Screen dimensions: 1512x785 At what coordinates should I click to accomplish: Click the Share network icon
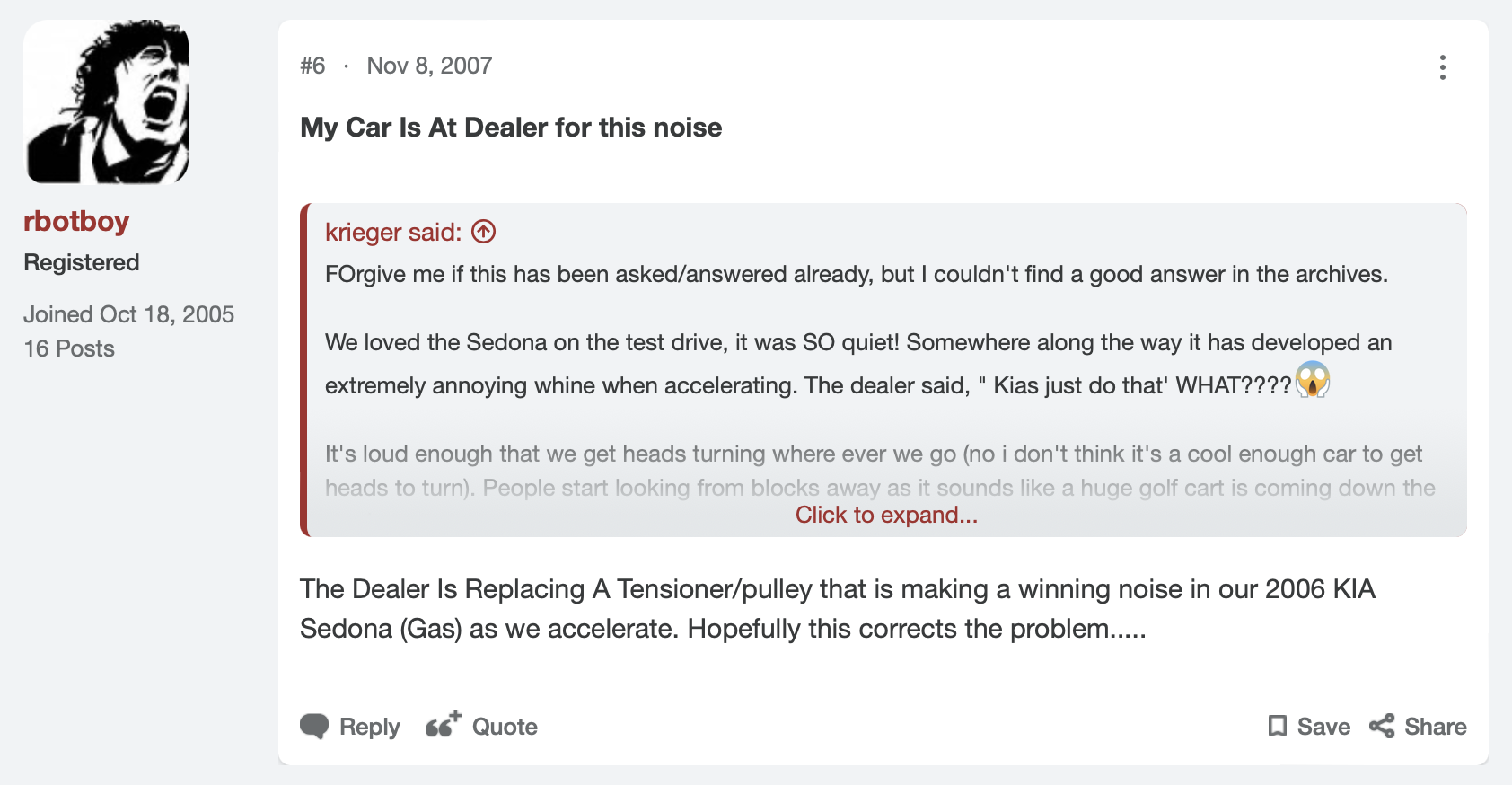(1382, 727)
